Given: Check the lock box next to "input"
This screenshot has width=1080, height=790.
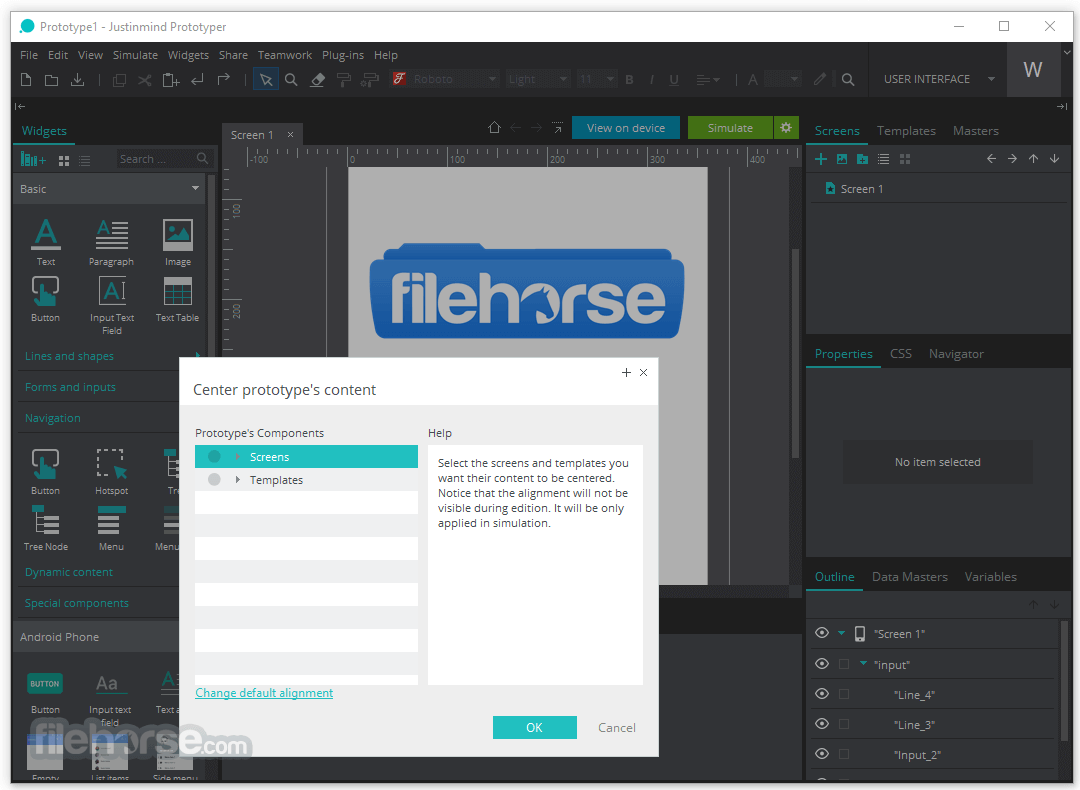Looking at the screenshot, I should click(844, 665).
